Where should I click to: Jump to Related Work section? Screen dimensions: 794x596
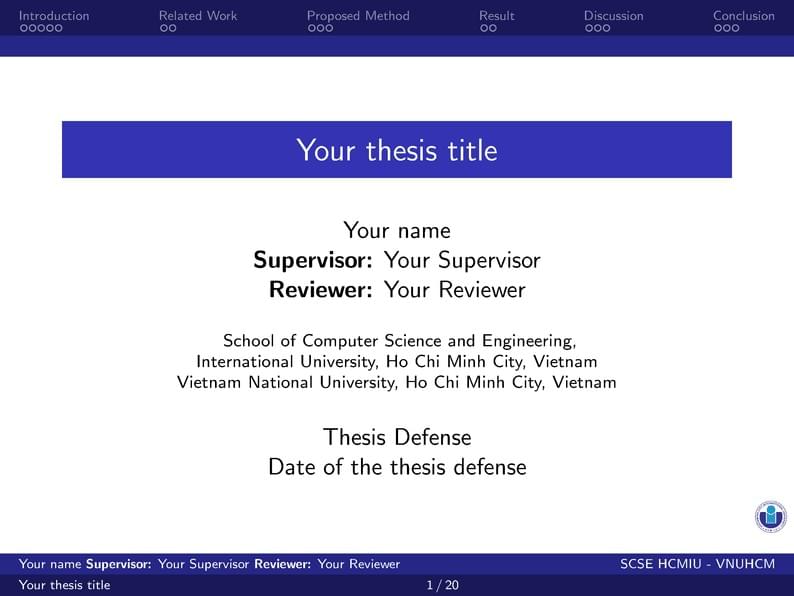[x=198, y=15]
